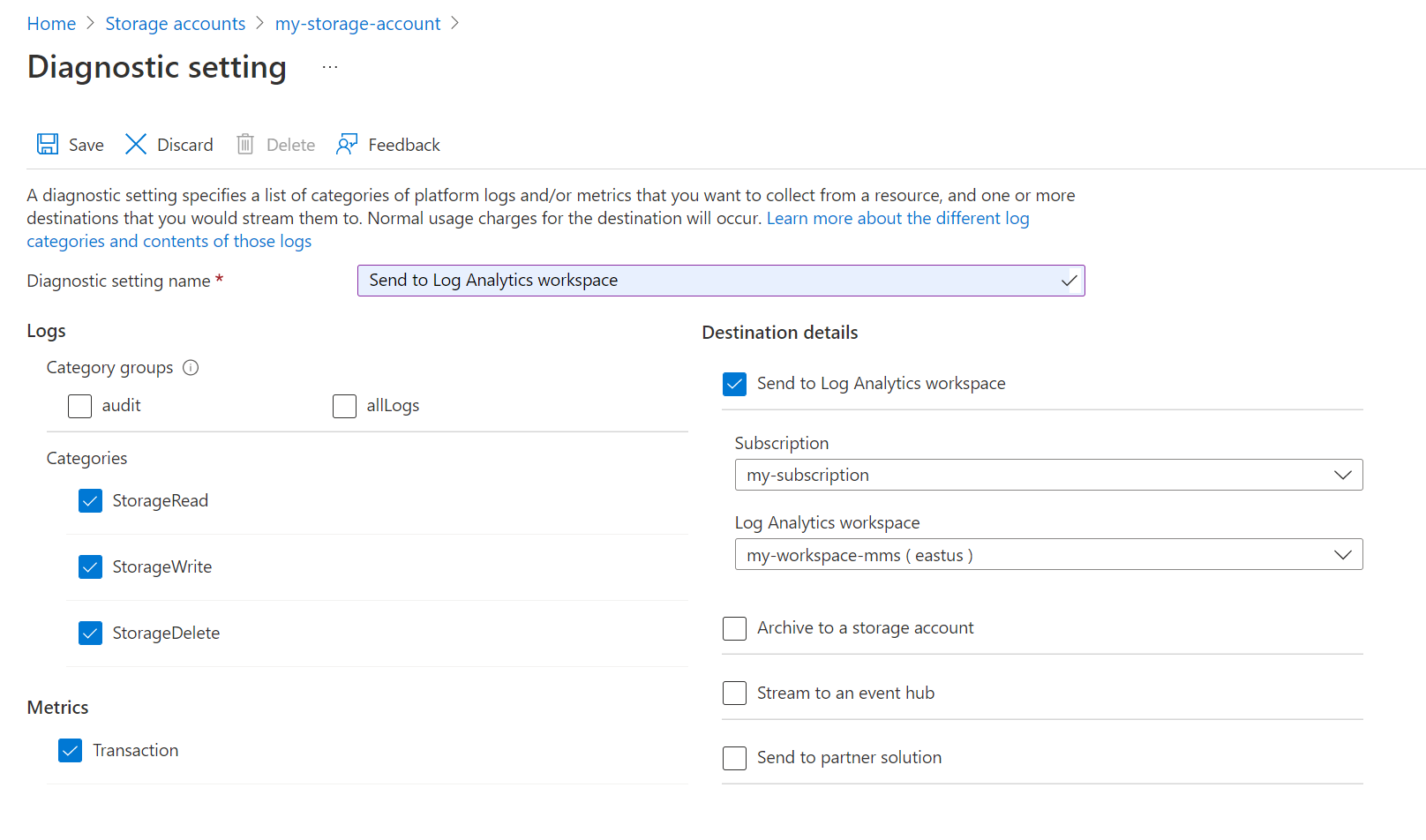Uncheck the StorageRead category
This screenshot has width=1426, height=840.
click(91, 501)
